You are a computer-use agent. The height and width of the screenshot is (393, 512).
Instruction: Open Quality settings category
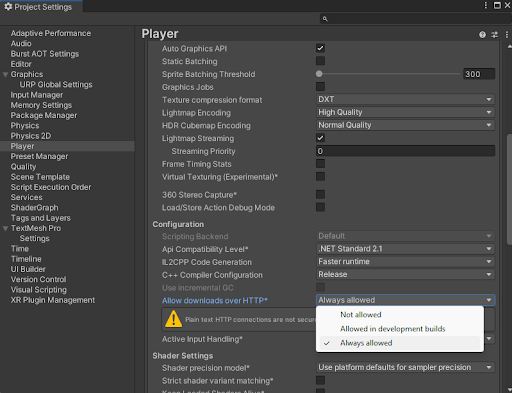(x=23, y=167)
